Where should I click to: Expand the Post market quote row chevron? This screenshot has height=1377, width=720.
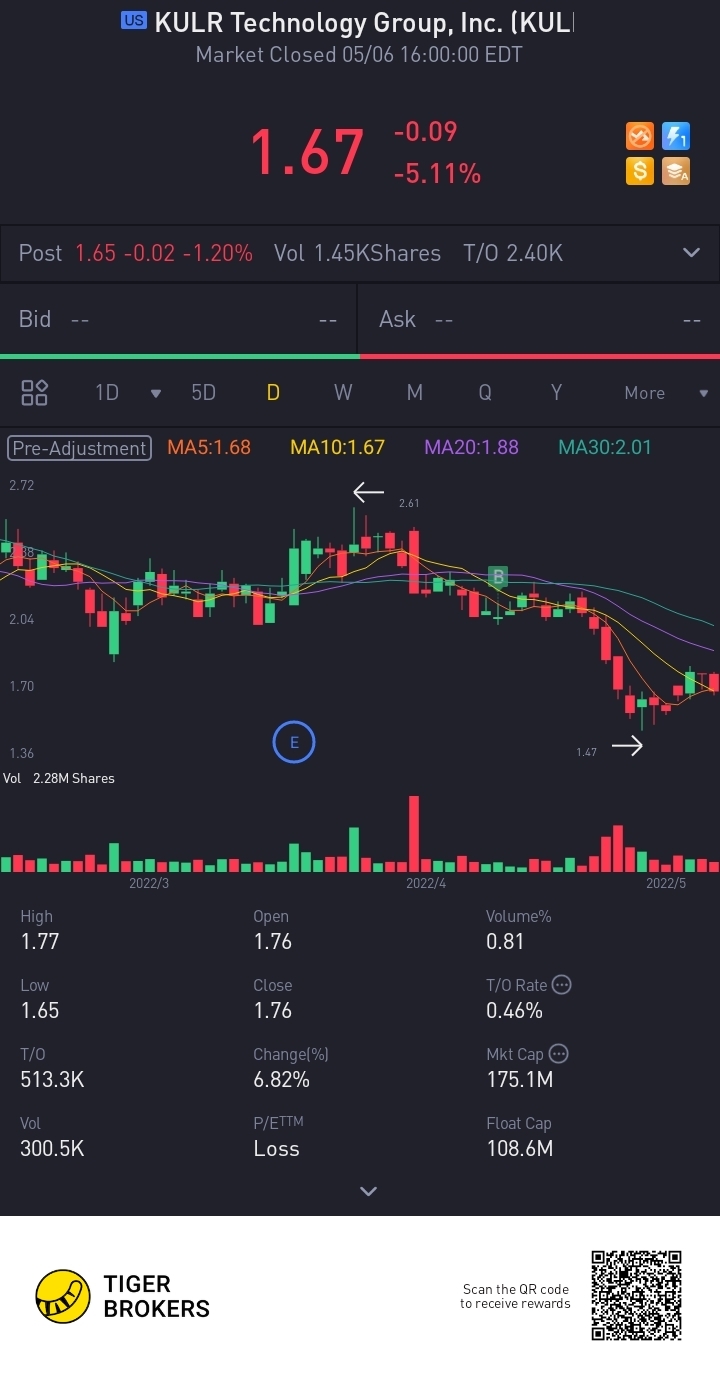(x=691, y=253)
